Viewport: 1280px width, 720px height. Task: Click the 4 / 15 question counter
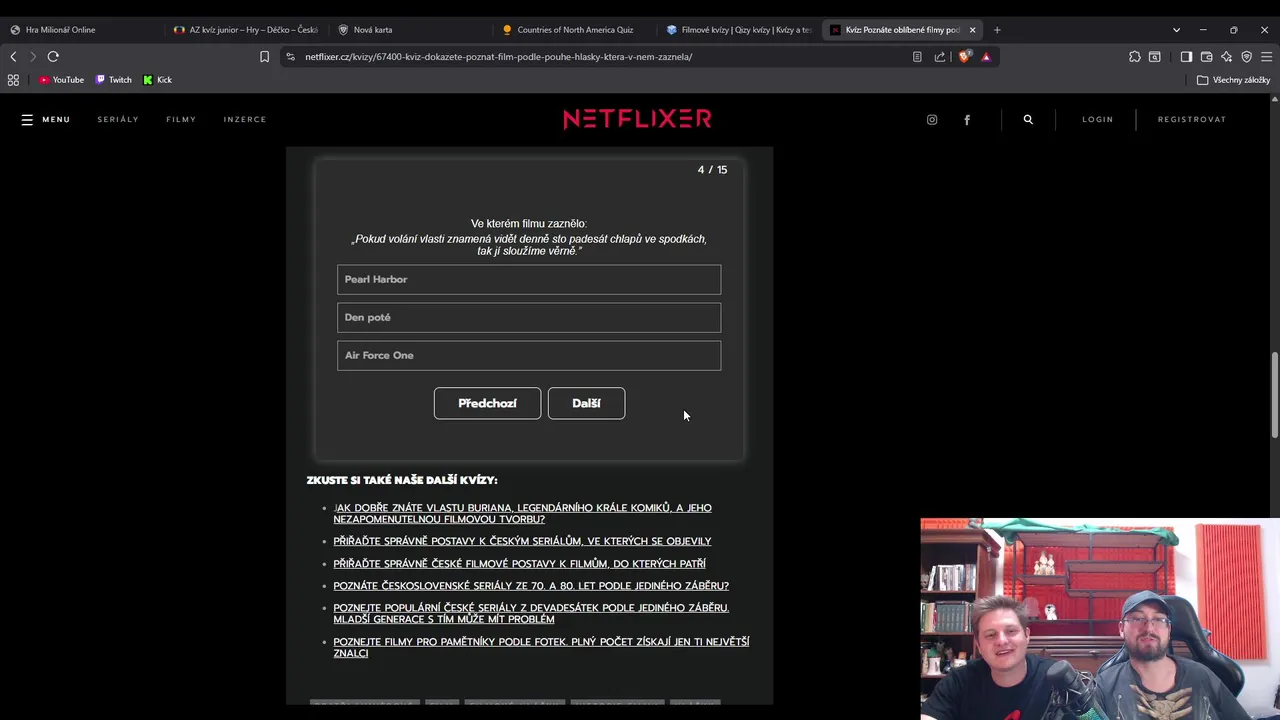(712, 170)
